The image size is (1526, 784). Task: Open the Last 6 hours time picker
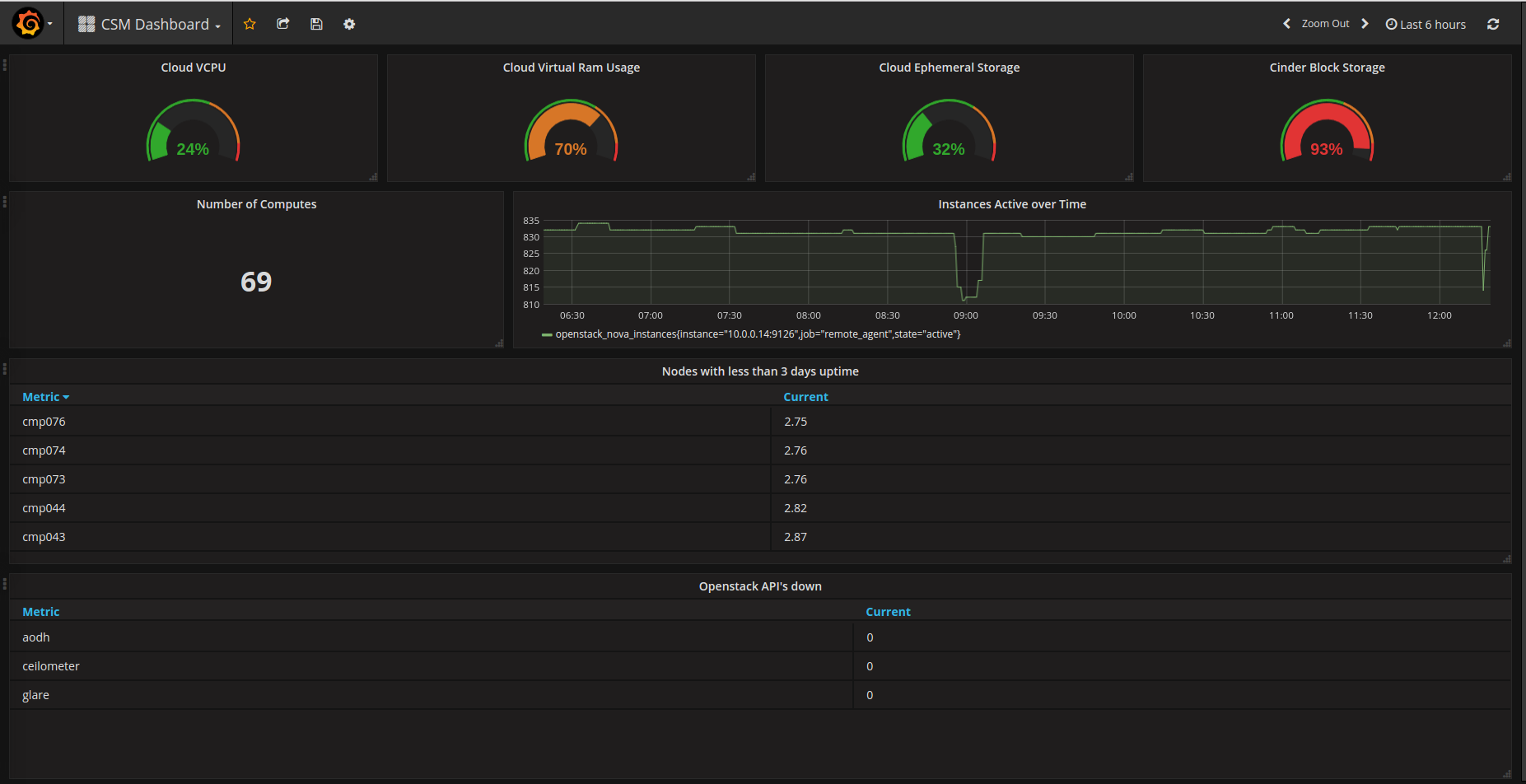[1426, 24]
